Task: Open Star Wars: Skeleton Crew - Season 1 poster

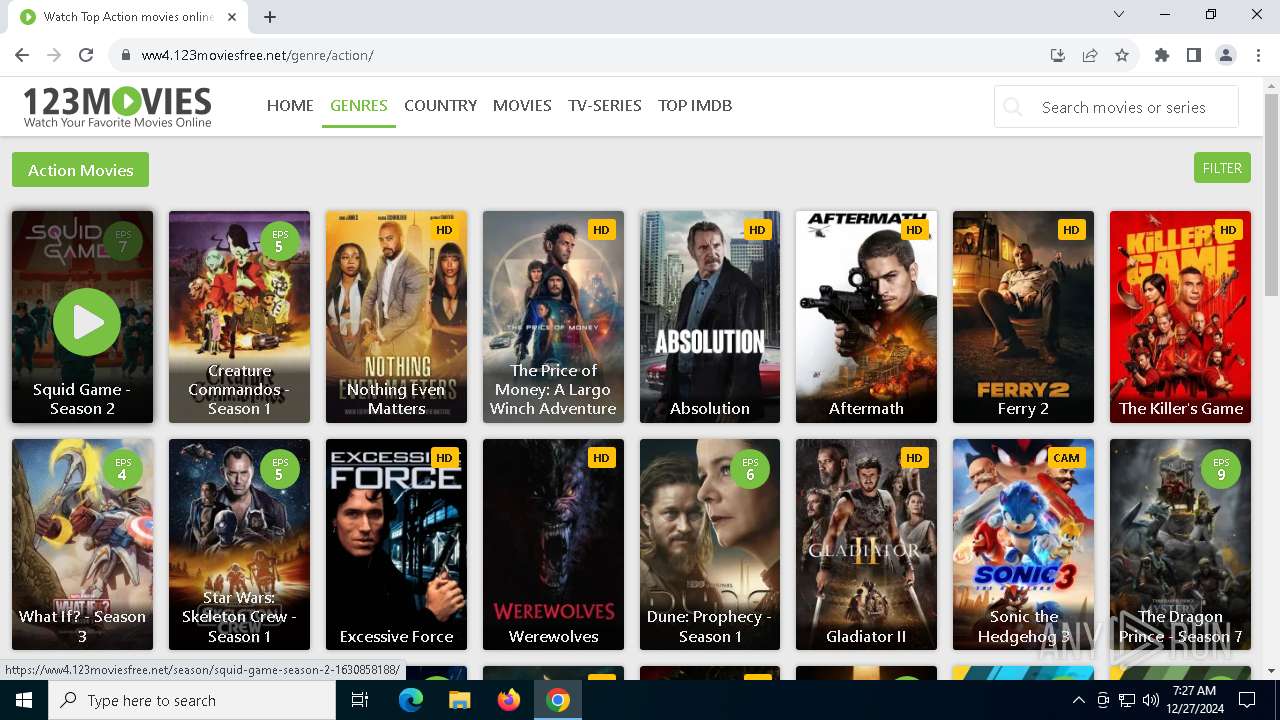Action: coord(239,544)
